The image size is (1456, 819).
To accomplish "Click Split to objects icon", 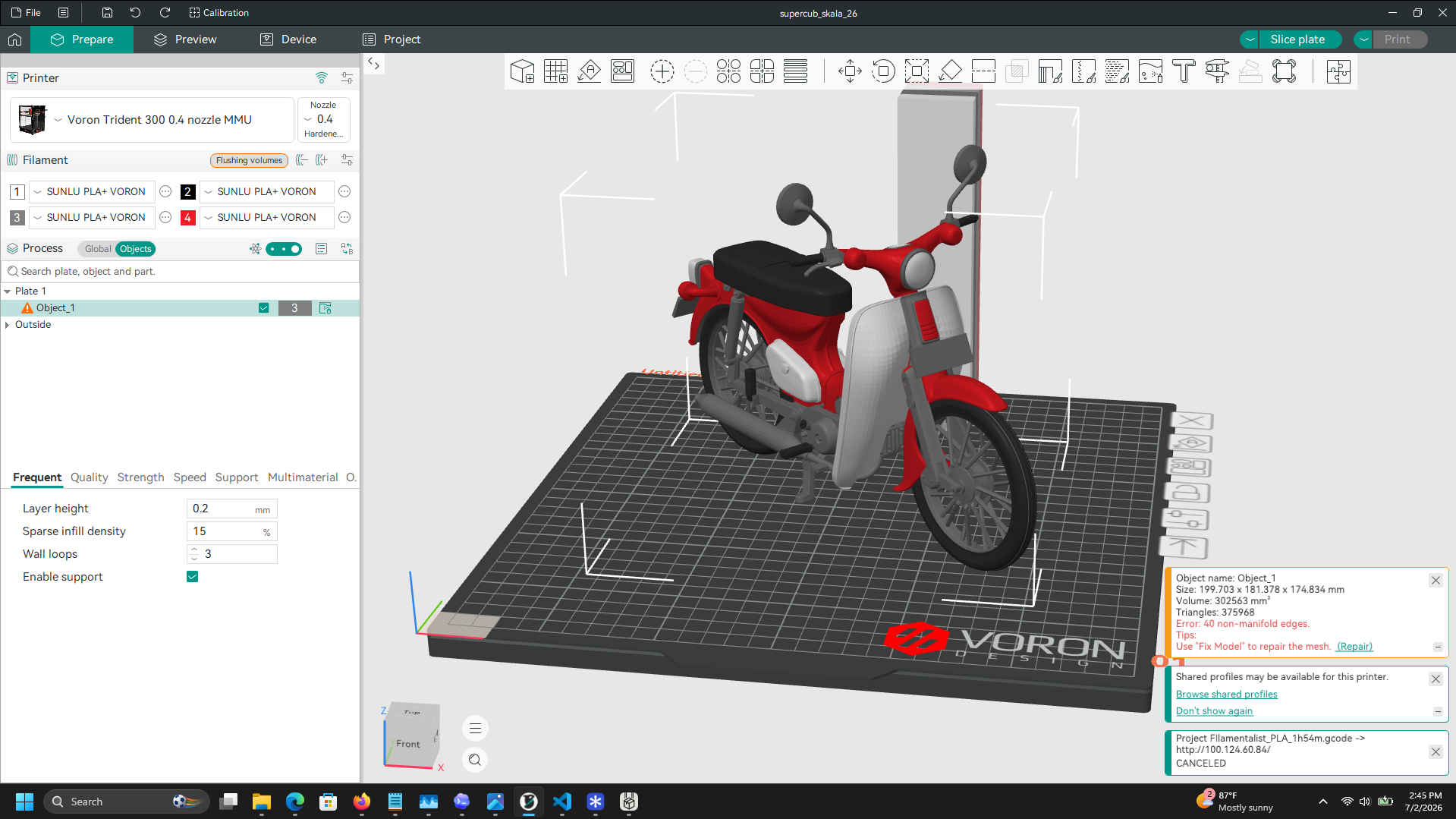I will coord(728,71).
